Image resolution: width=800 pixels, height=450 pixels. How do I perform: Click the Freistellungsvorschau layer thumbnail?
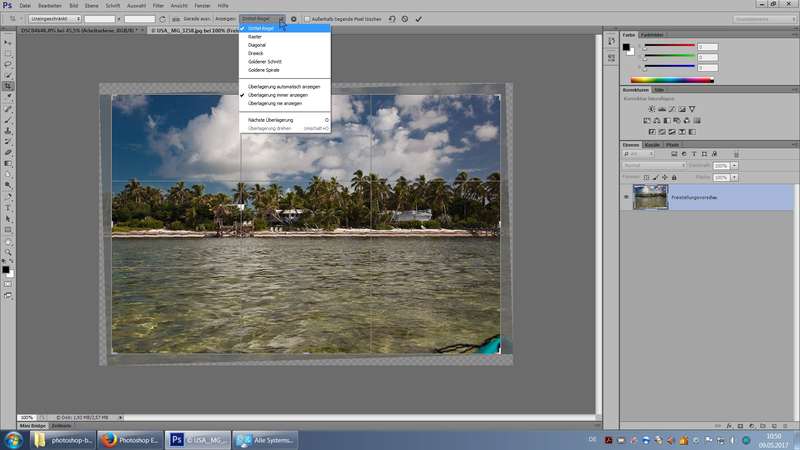click(x=650, y=198)
